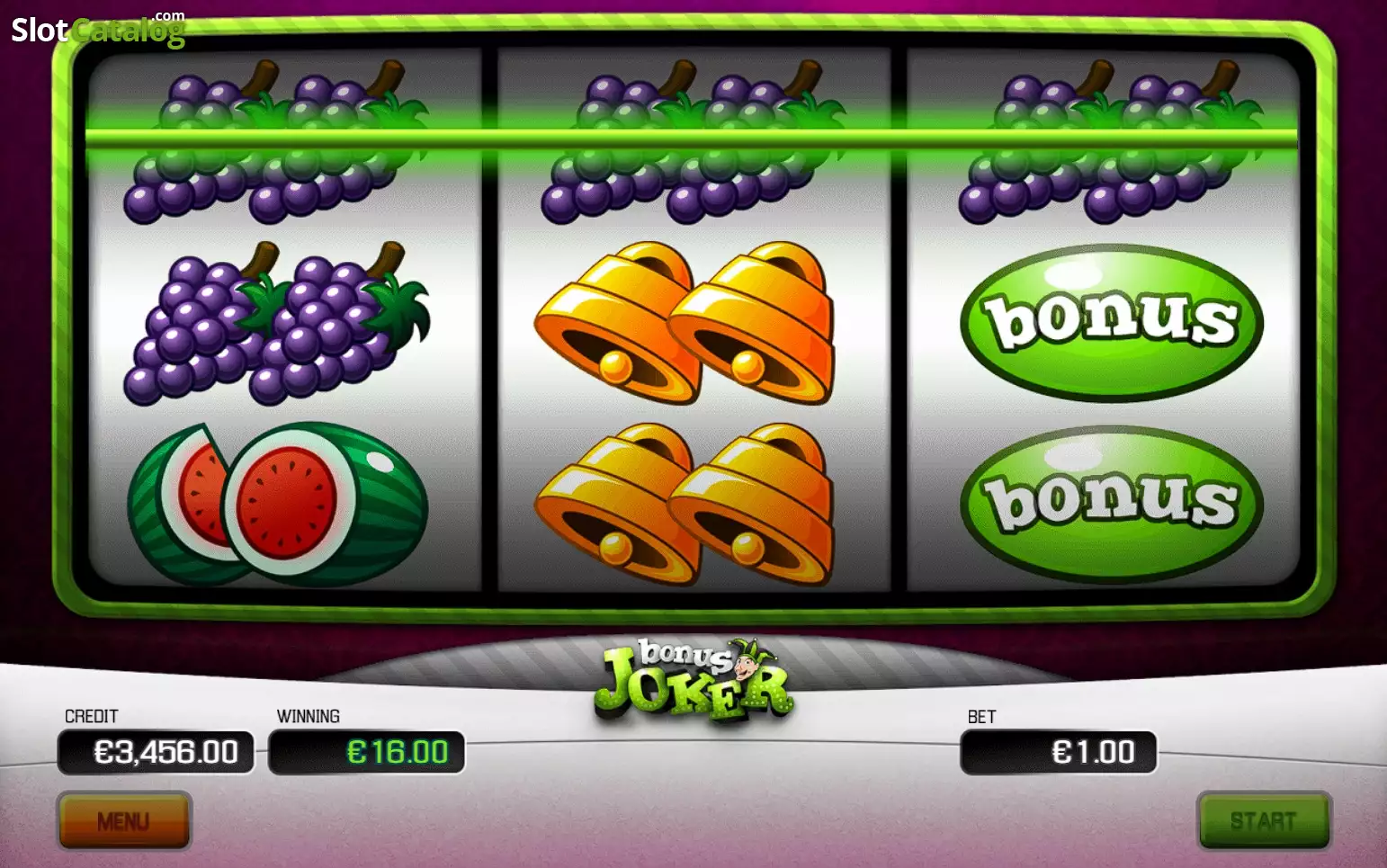1387x868 pixels.
Task: Click the middle-row grapes on first reel
Action: point(277,323)
